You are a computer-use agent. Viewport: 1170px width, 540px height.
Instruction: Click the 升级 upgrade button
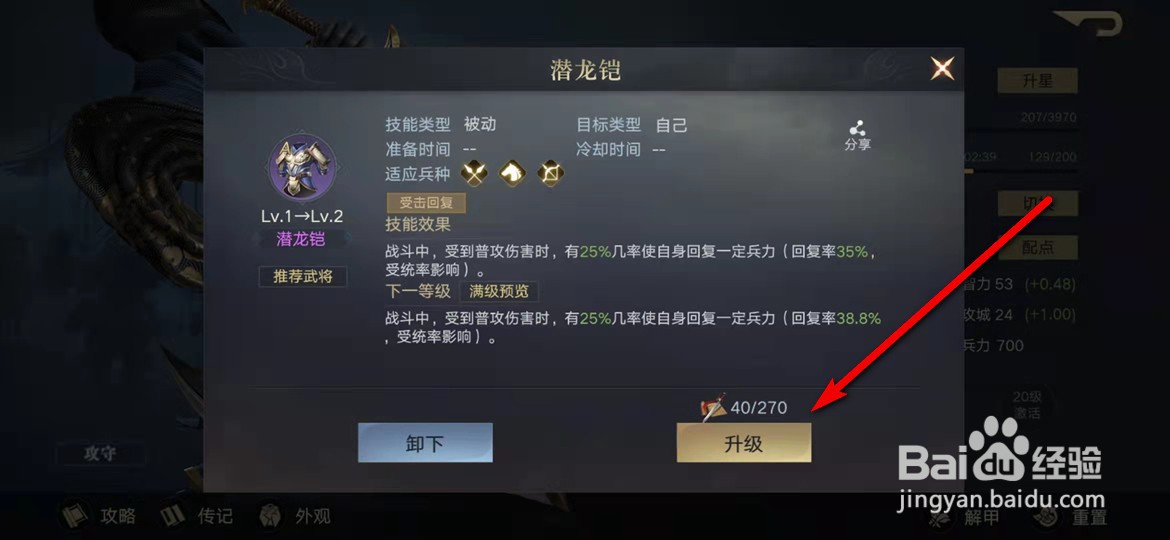744,443
